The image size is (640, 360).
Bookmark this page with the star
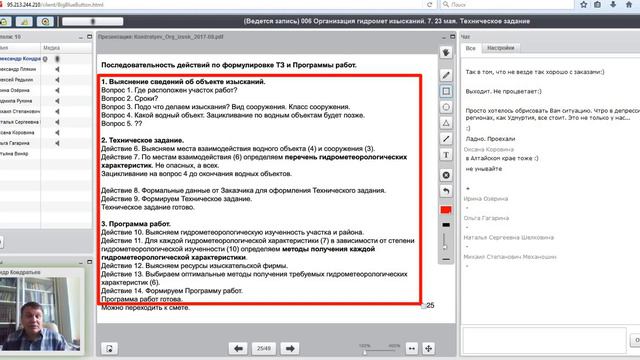click(x=584, y=4)
